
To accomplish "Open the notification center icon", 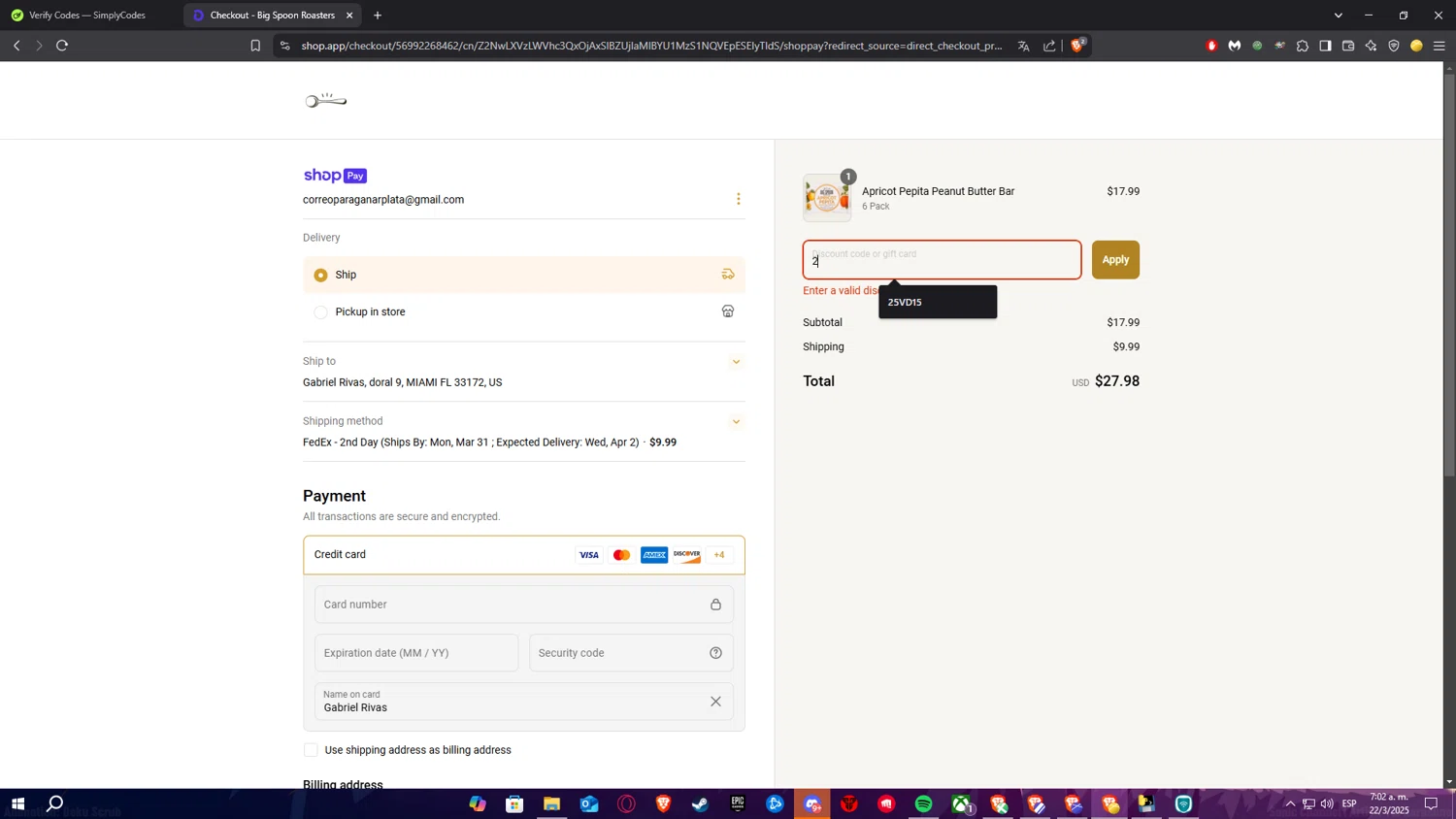I will click(x=1431, y=804).
